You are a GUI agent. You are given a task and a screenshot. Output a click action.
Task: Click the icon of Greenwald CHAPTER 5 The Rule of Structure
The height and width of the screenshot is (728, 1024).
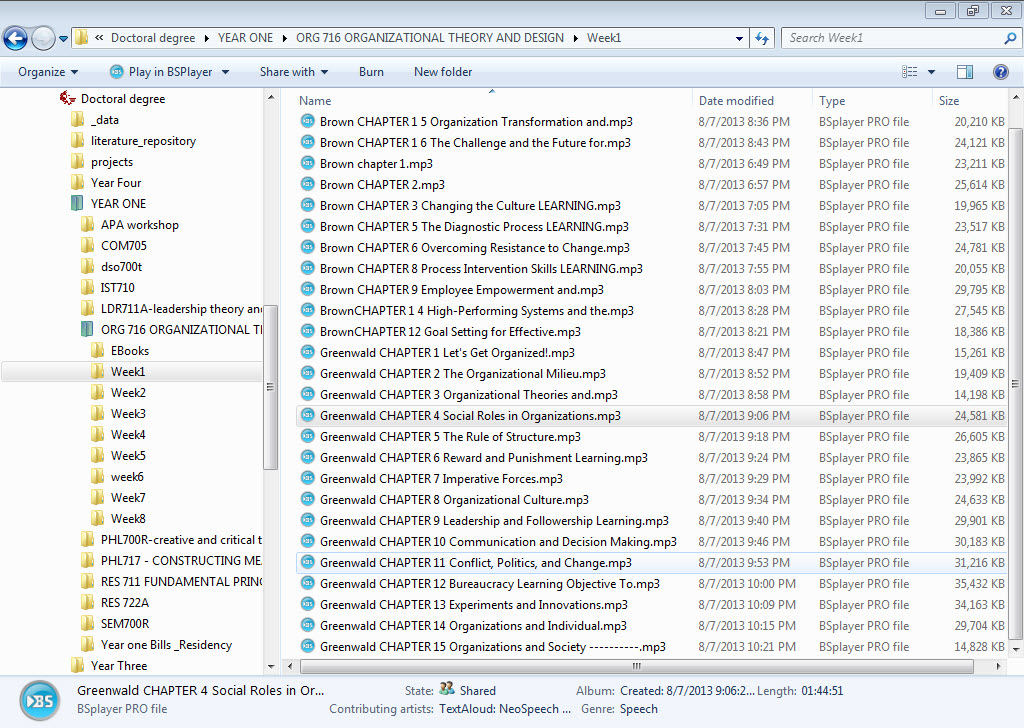pyautogui.click(x=308, y=436)
